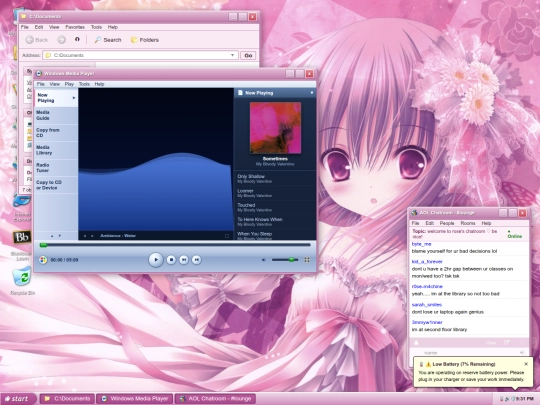Open the Blackboard Learn desktop icon
Image resolution: width=540 pixels, height=405 pixels.
(x=22, y=245)
